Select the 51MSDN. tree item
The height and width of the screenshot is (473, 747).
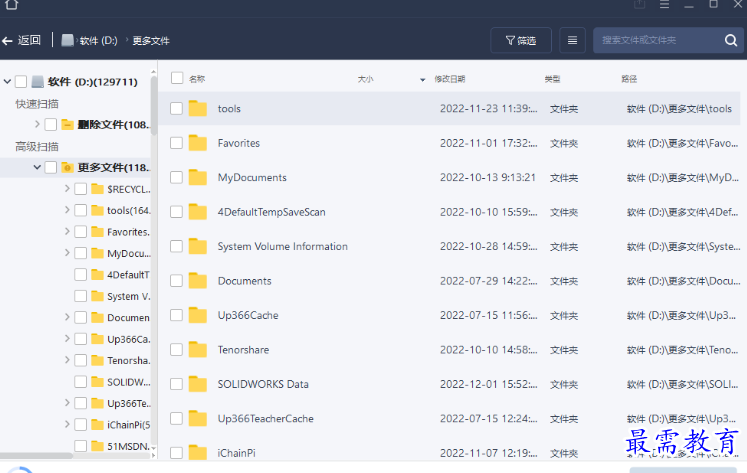pyautogui.click(x=128, y=446)
